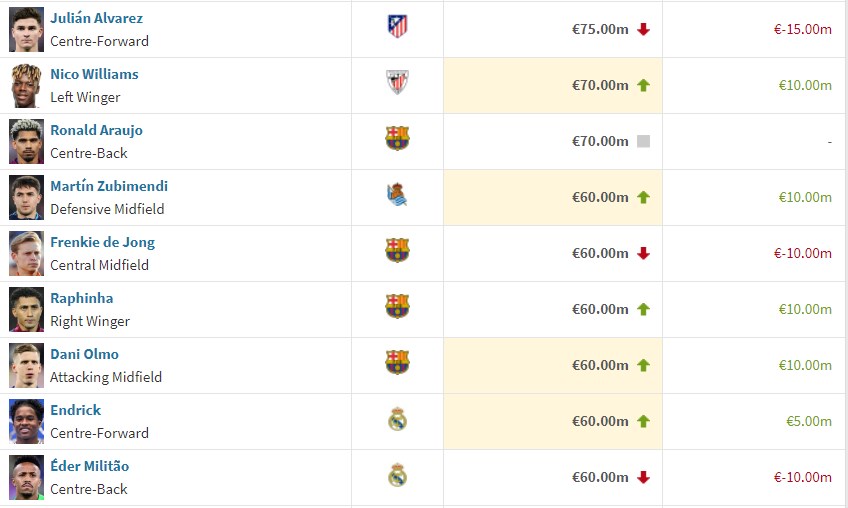Open Dani Olmo profile link
This screenshot has height=508, width=848.
[x=84, y=354]
